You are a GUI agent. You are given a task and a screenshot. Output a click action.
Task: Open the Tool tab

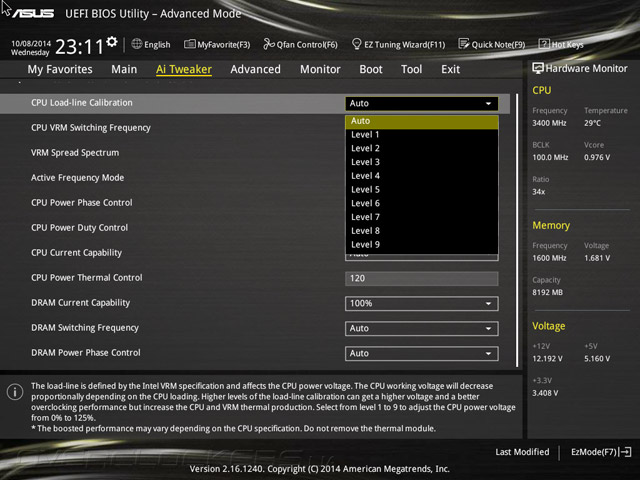coord(411,69)
